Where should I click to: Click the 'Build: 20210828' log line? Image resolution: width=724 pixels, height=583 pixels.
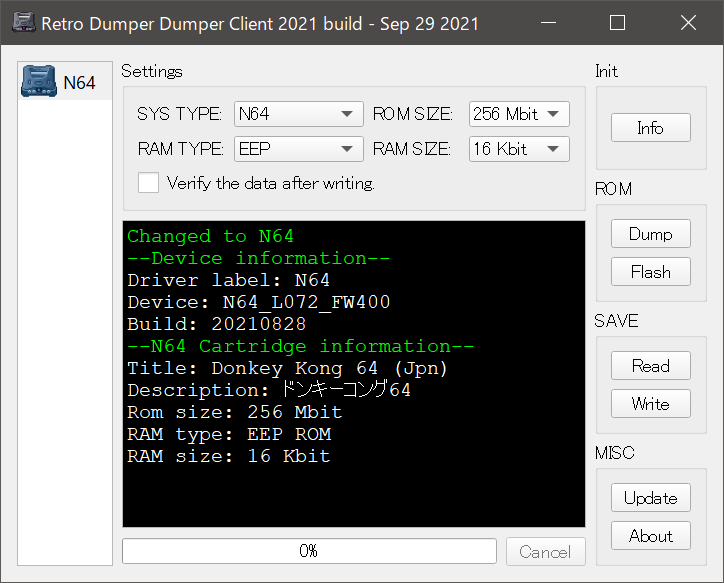coord(217,324)
